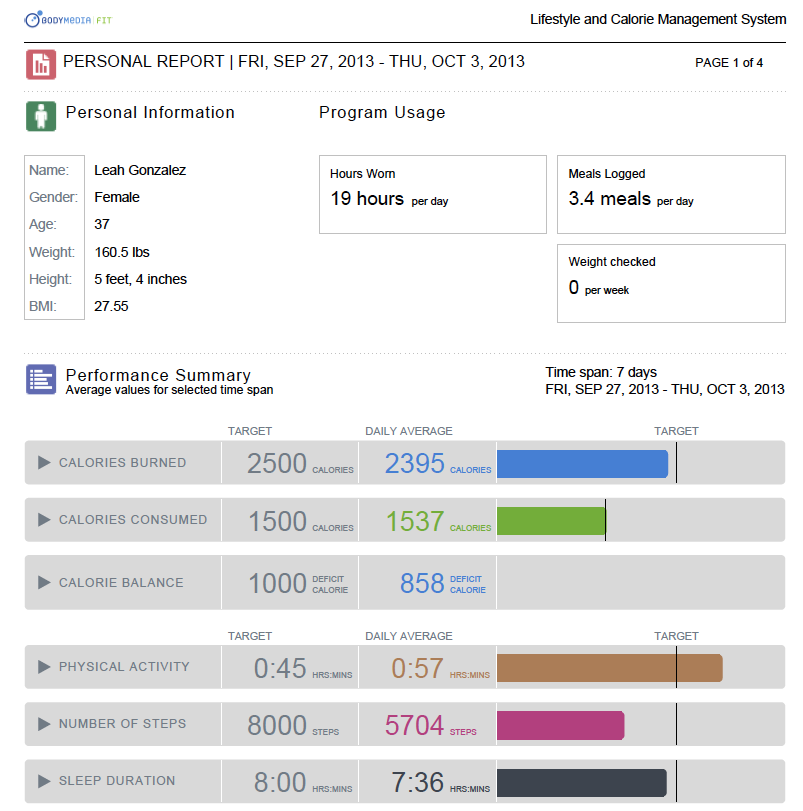Viewport: 803px width, 811px height.
Task: Expand the Sleep Duration row
Action: click(x=44, y=781)
